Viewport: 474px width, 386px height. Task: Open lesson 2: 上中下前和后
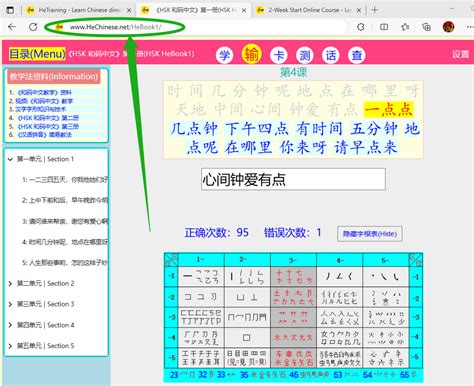coord(65,200)
